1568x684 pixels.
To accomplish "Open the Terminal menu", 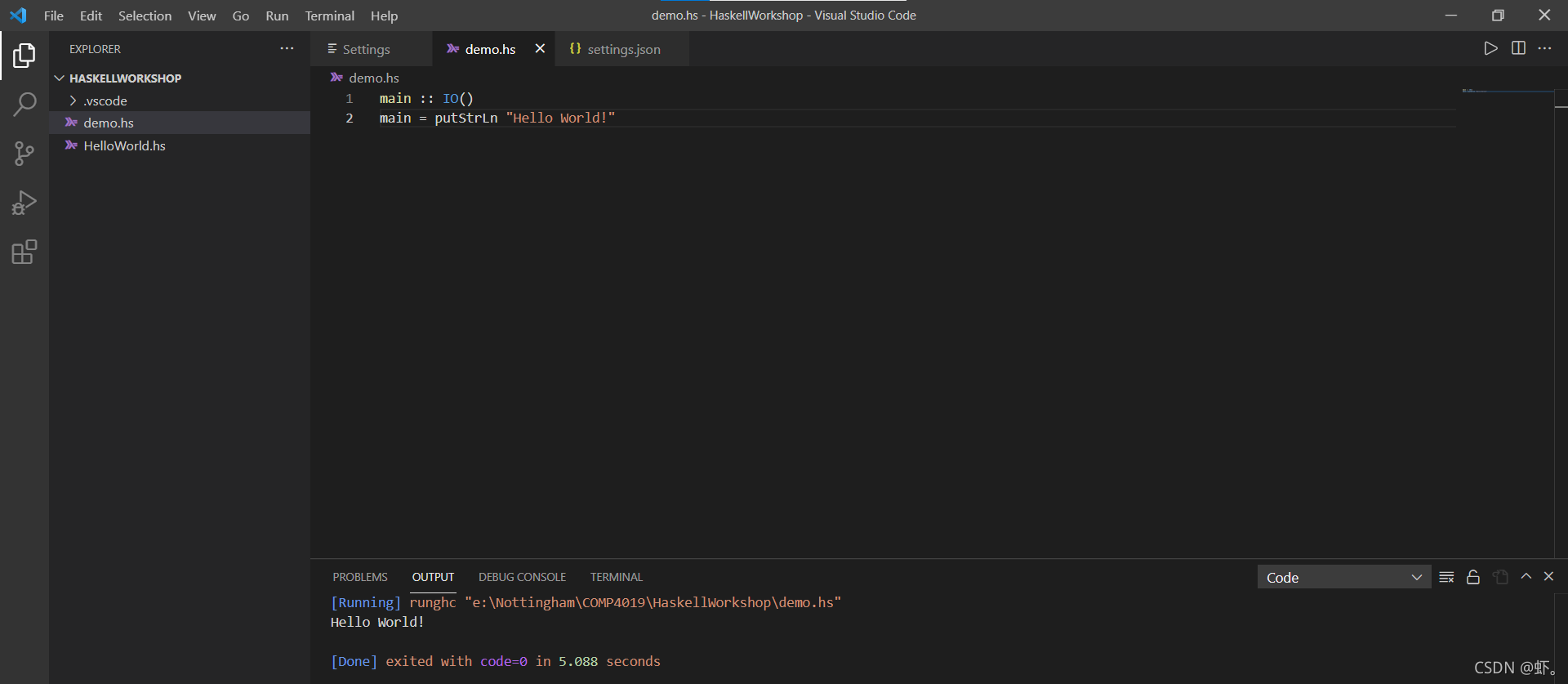I will coord(329,16).
